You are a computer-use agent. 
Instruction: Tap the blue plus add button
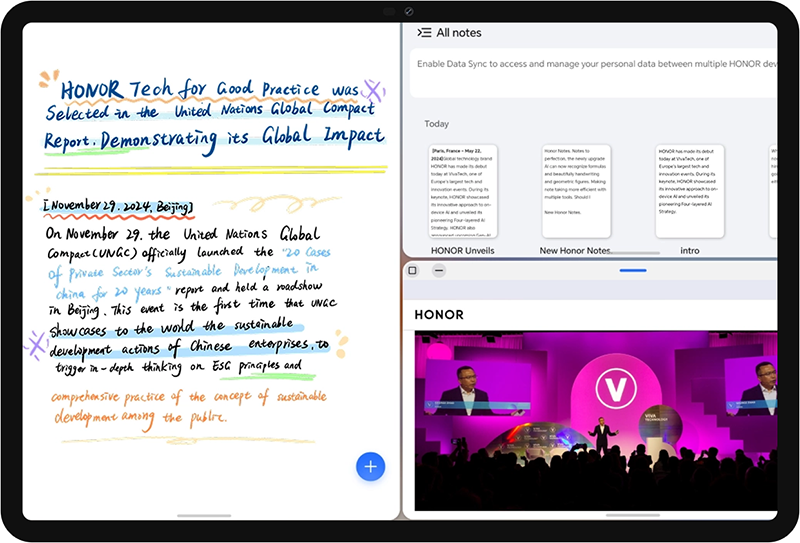(x=370, y=466)
